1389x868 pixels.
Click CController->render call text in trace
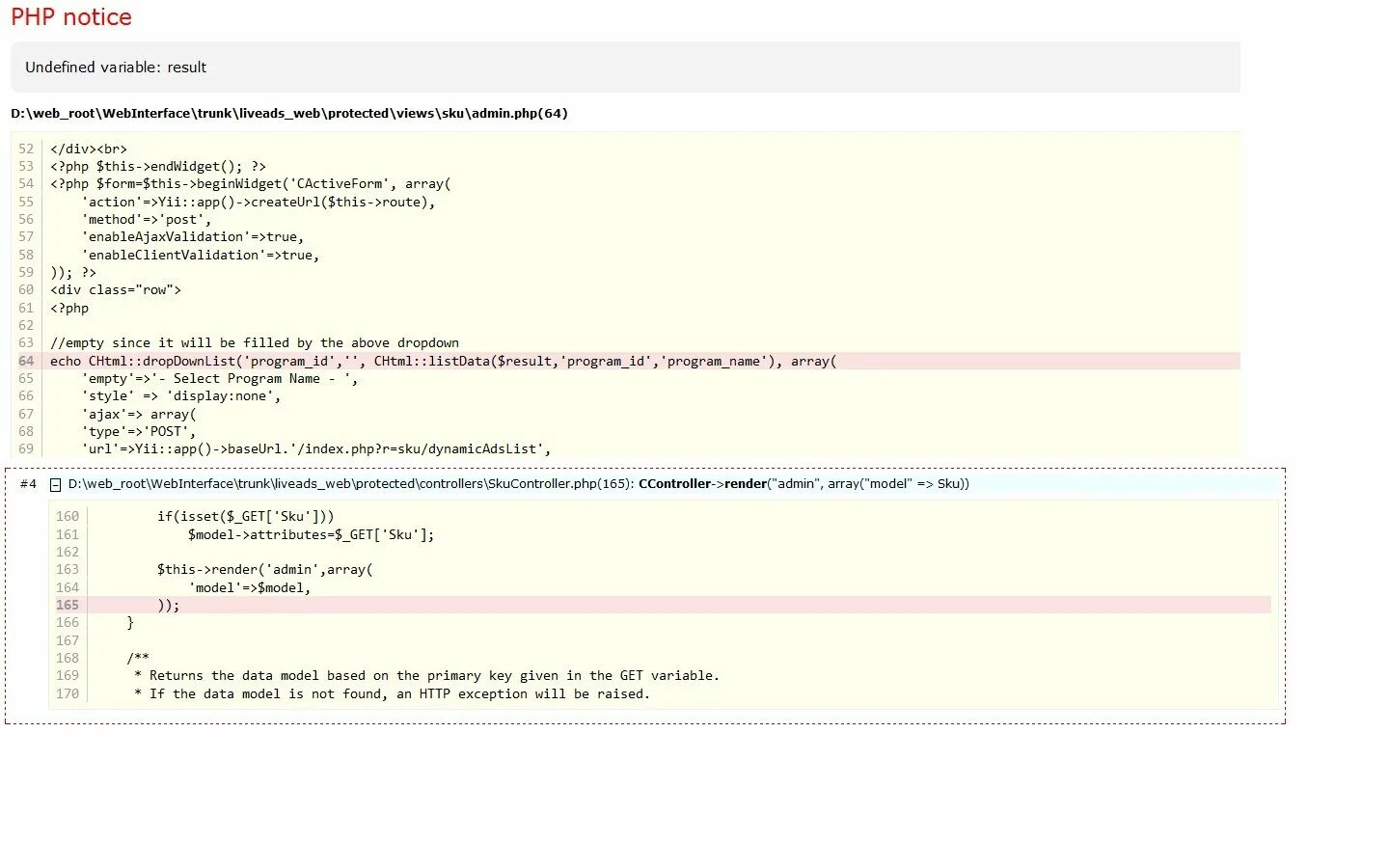point(803,484)
